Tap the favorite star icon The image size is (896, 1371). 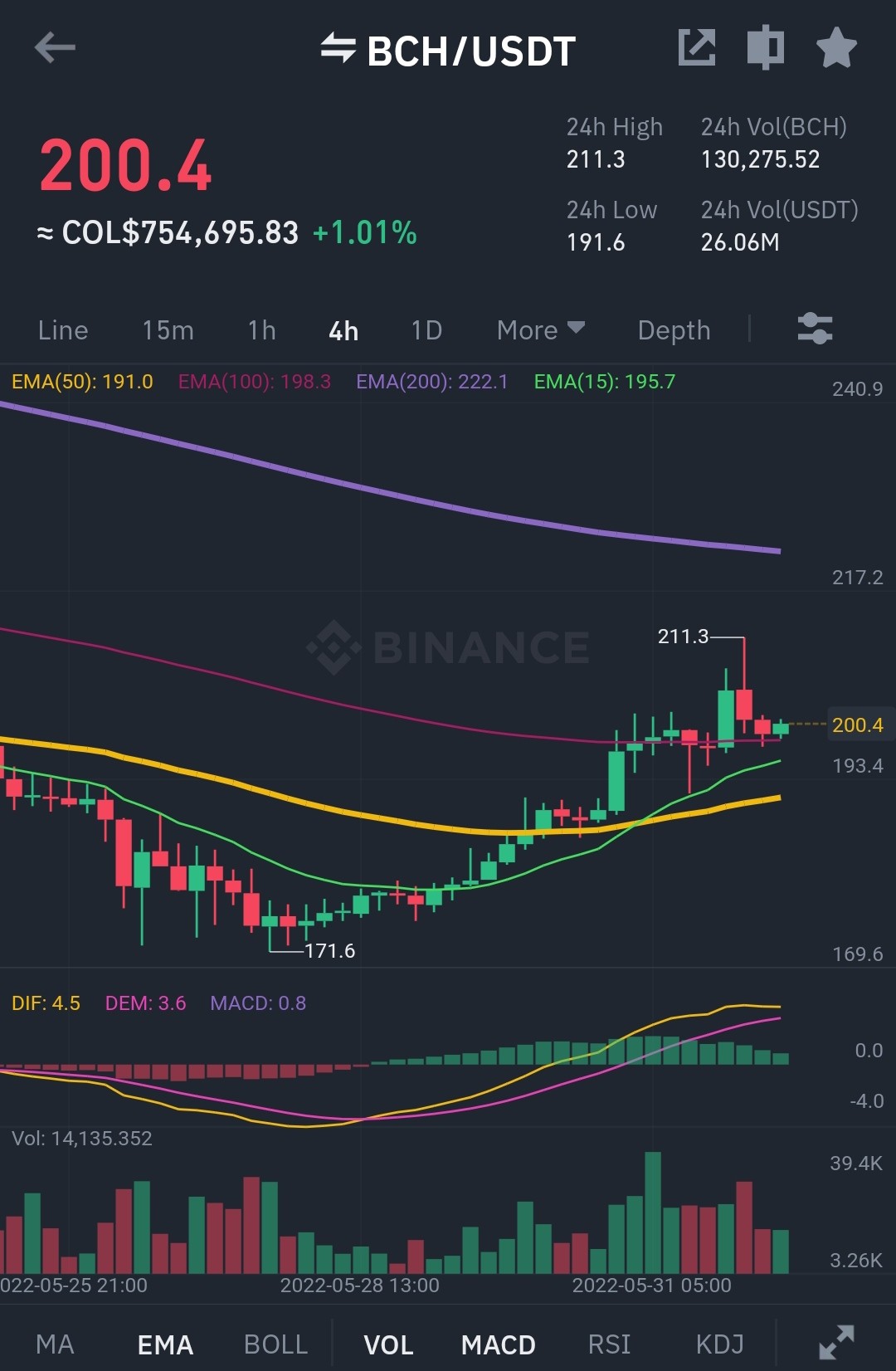(x=836, y=47)
